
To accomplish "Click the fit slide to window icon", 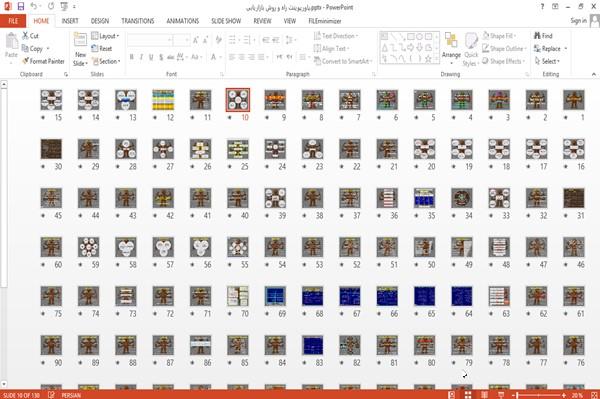I will click(594, 395).
